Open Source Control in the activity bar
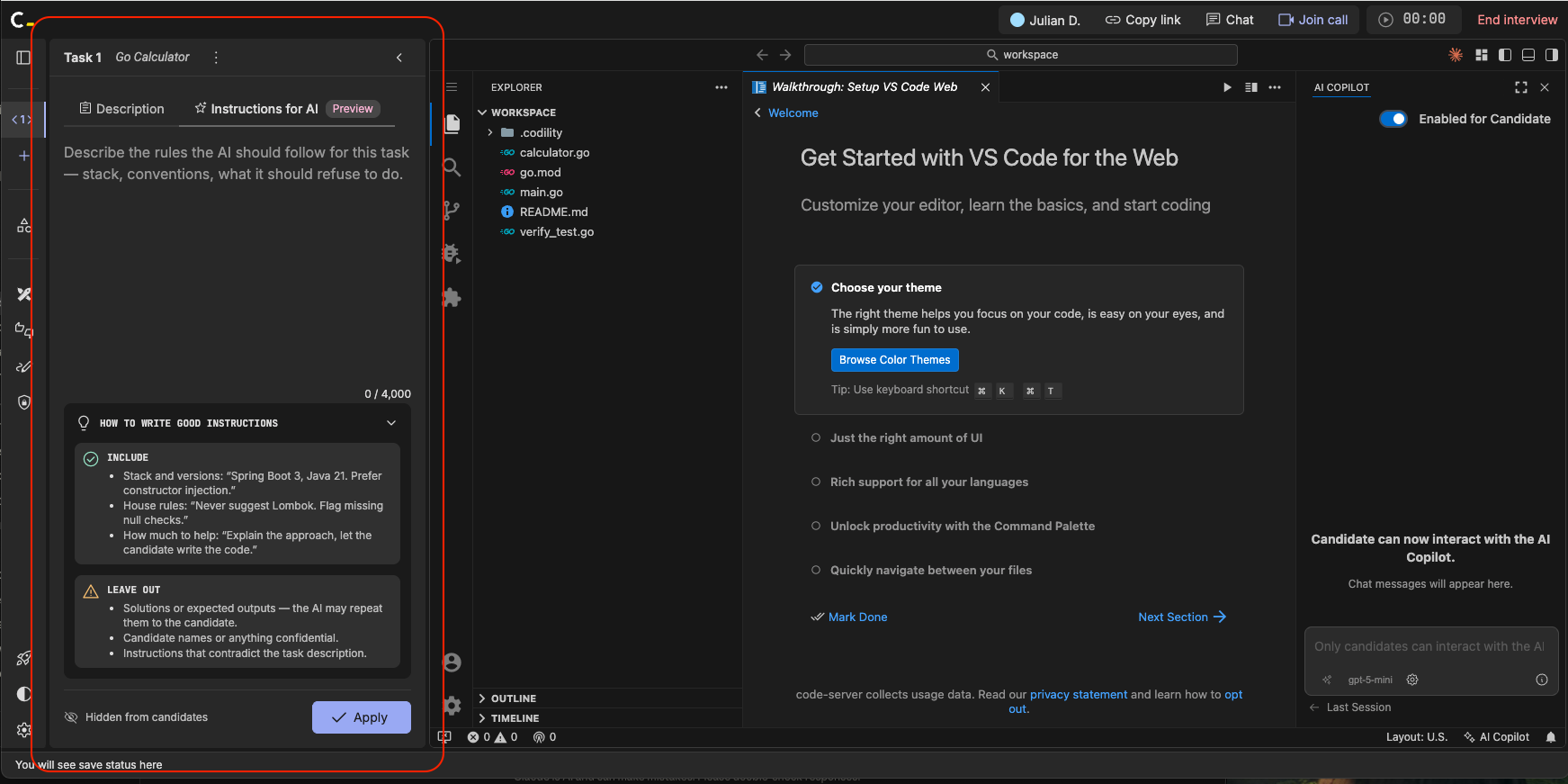 452,210
